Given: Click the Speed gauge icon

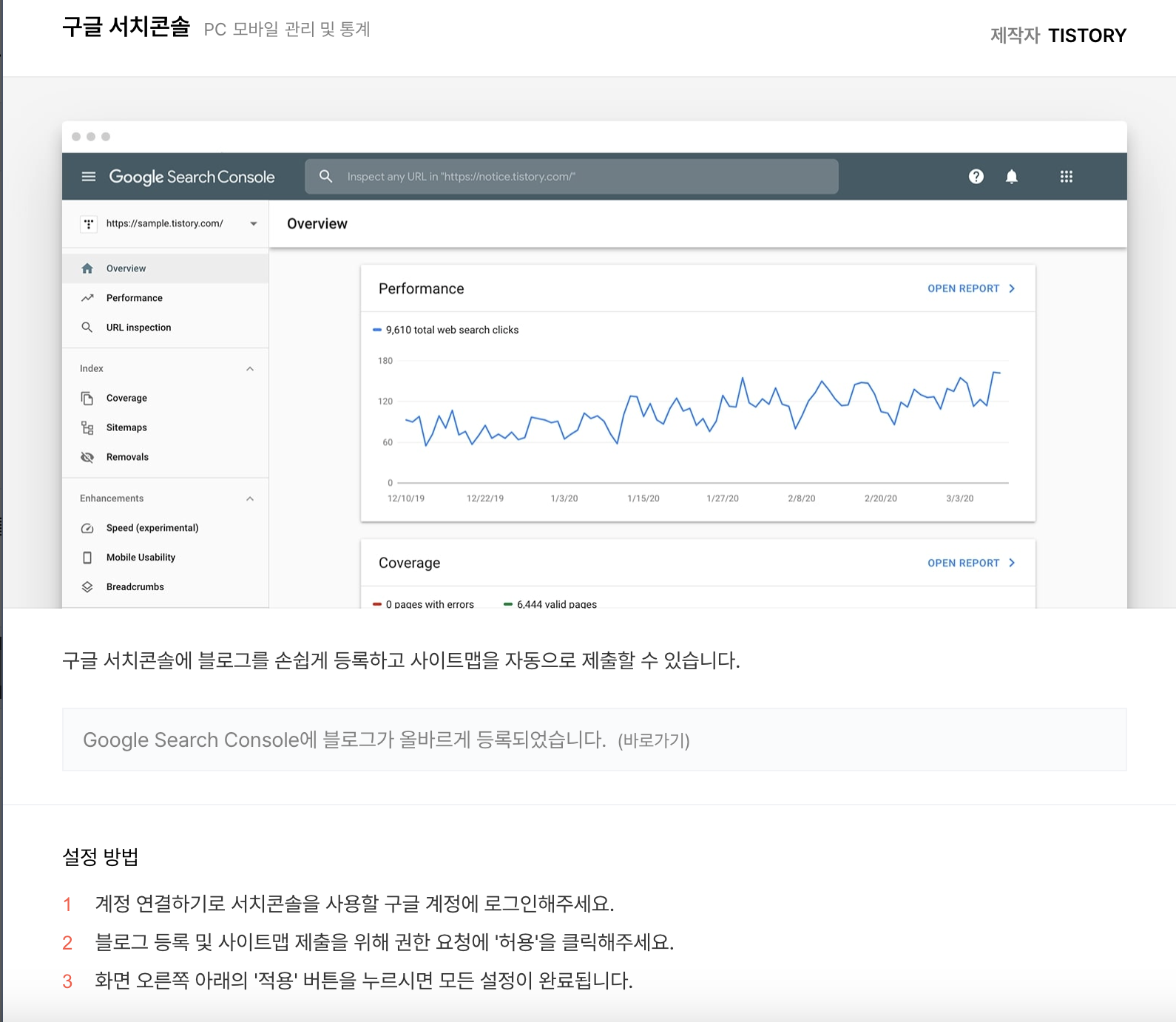Looking at the screenshot, I should 87,528.
